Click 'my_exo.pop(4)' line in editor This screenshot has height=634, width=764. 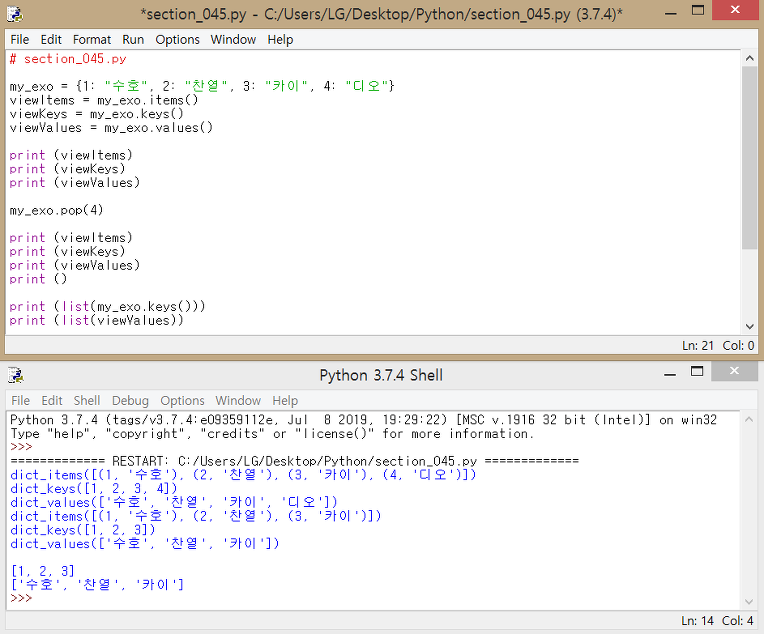(56, 211)
